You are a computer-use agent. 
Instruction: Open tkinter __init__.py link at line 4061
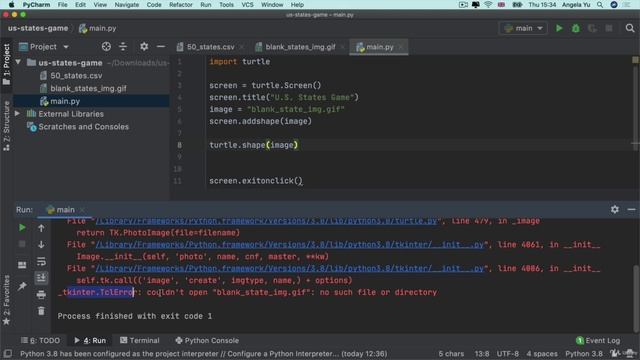point(289,244)
